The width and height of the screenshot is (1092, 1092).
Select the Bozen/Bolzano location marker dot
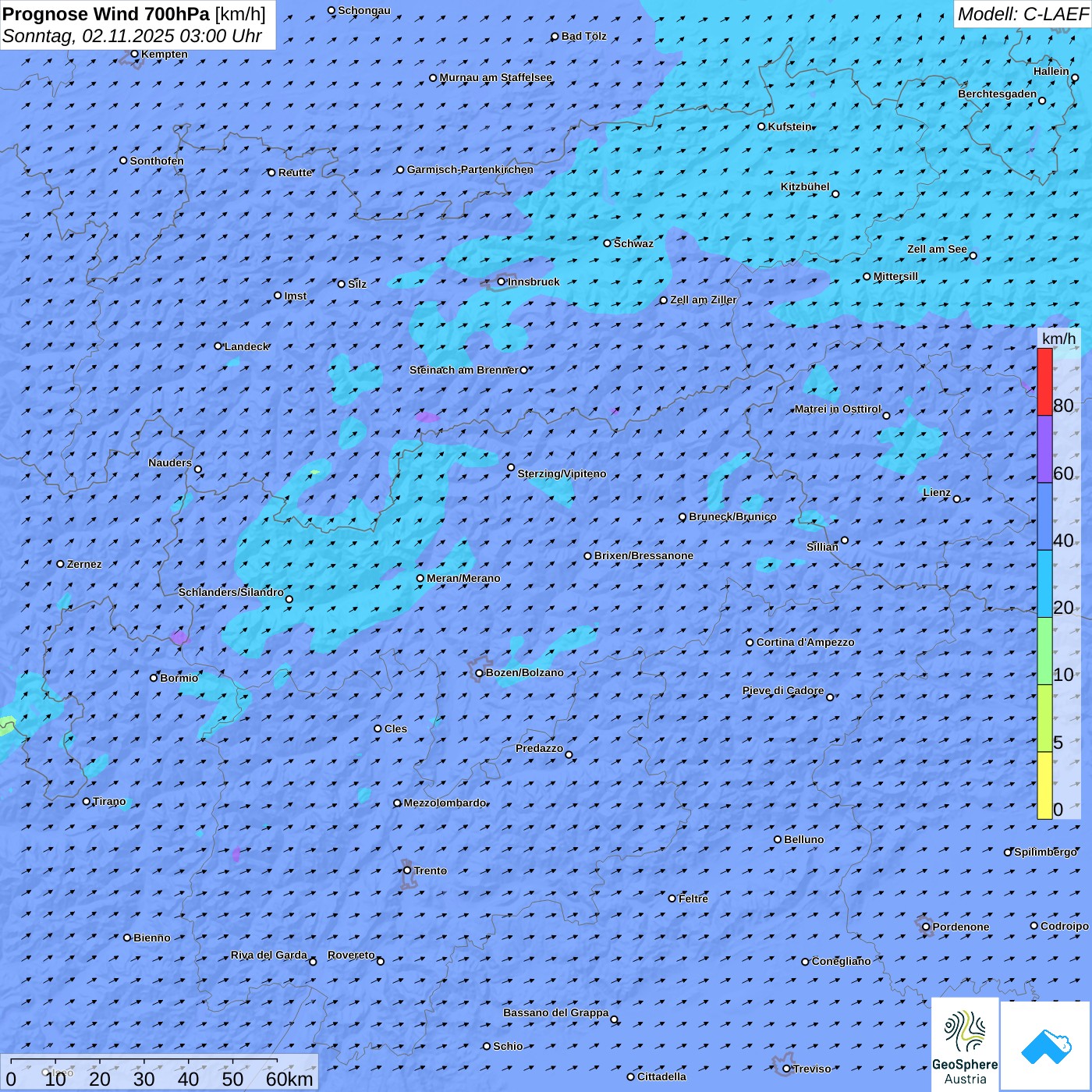pos(480,673)
